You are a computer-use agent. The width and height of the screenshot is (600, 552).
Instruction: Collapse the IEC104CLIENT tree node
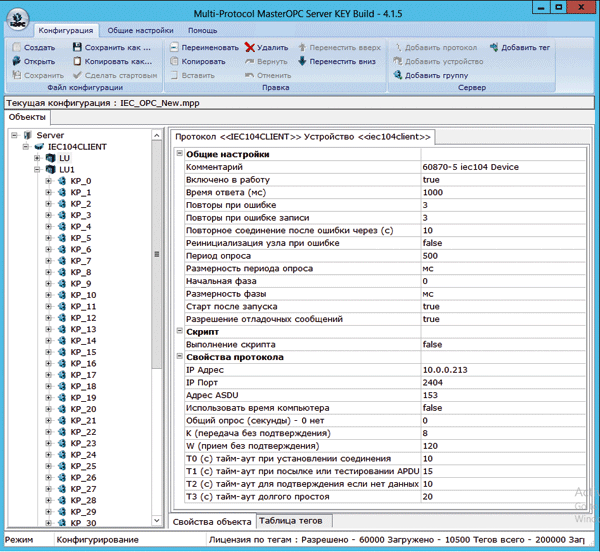(x=26, y=147)
